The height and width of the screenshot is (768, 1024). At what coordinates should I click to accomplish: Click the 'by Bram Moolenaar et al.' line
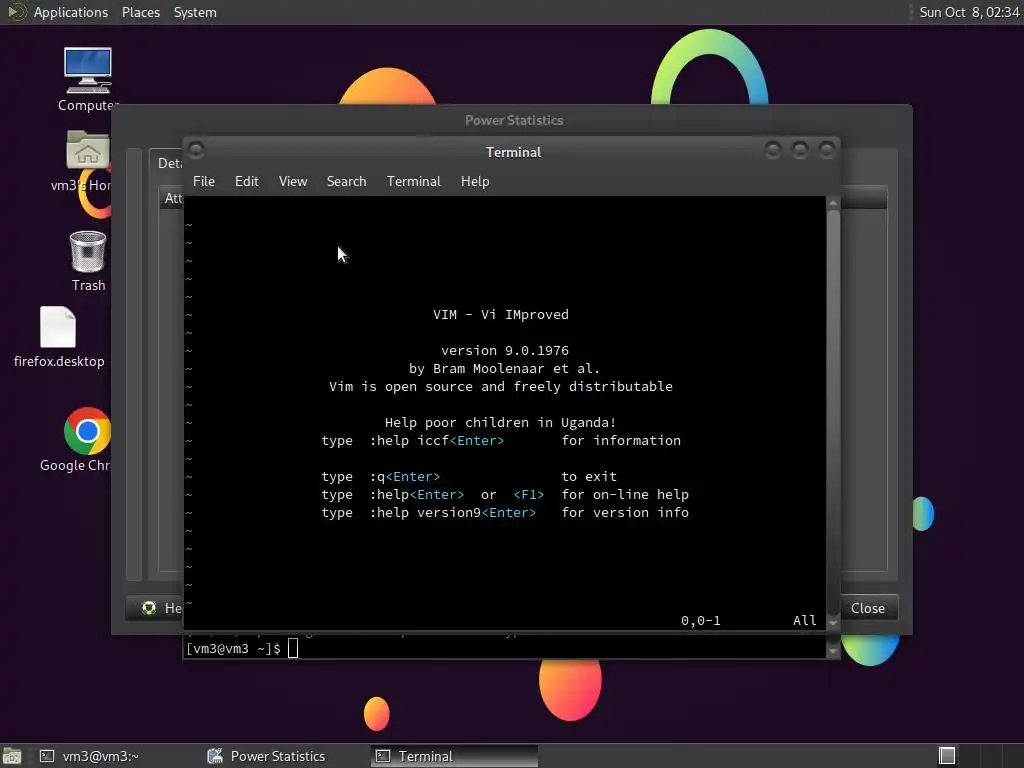504,368
